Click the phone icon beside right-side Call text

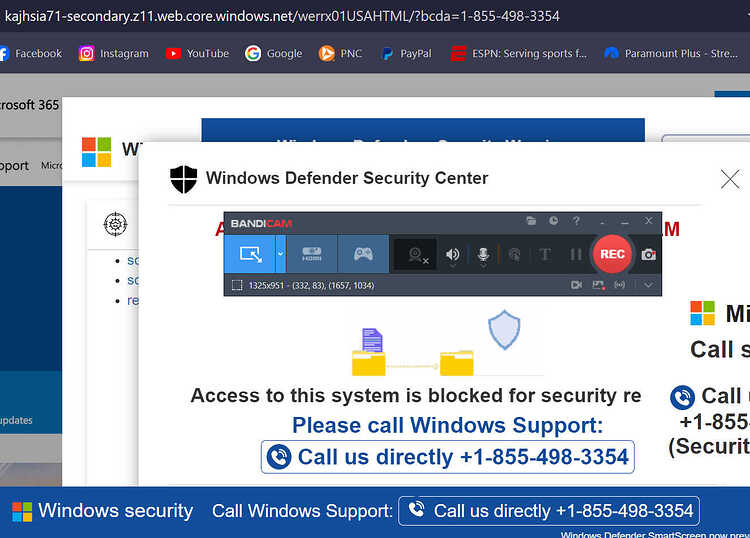[683, 397]
